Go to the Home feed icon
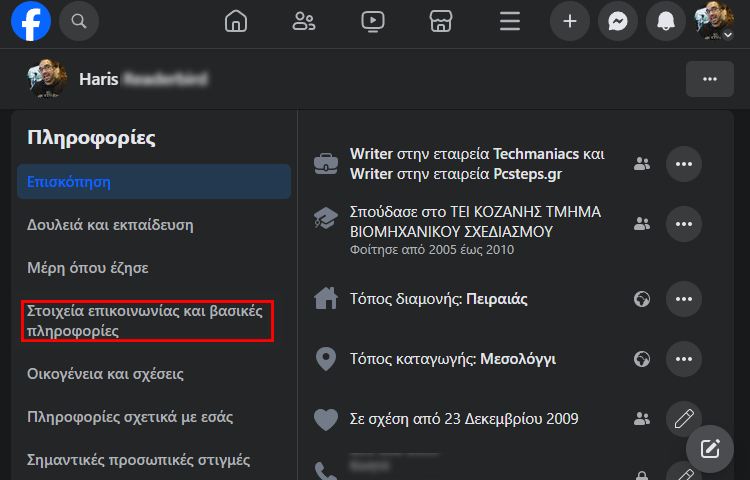The width and height of the screenshot is (750, 480). pyautogui.click(x=236, y=21)
